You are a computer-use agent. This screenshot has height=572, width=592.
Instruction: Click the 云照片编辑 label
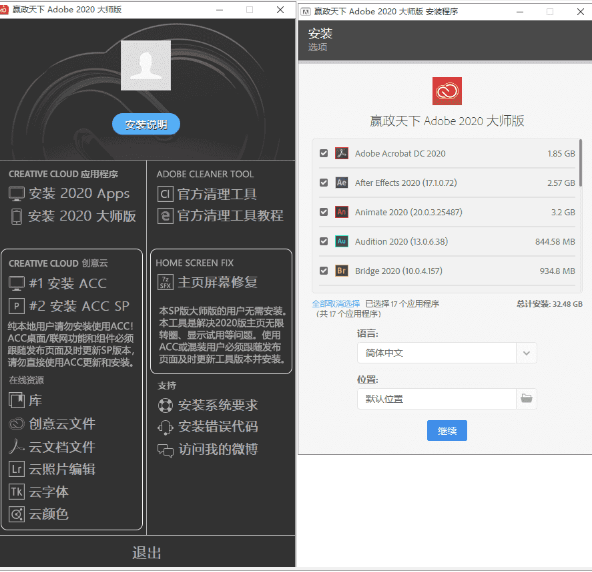pyautogui.click(x=62, y=469)
